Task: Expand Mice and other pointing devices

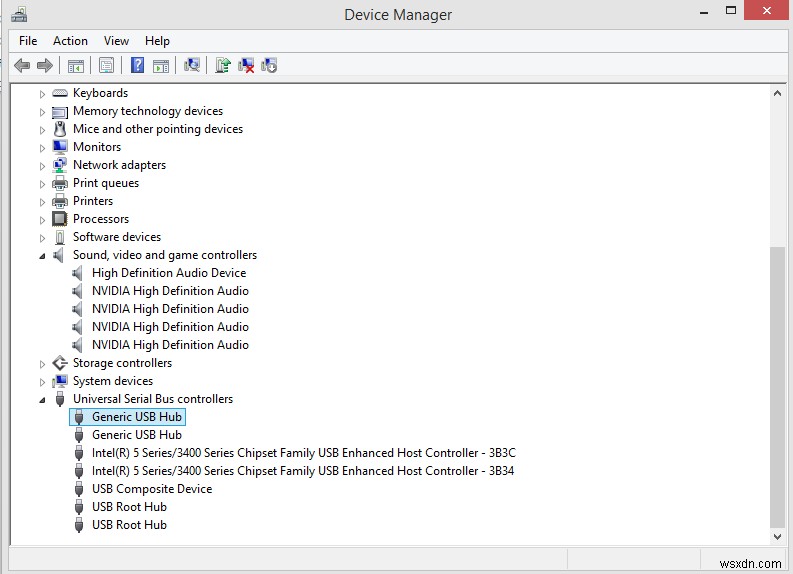Action: [x=42, y=130]
